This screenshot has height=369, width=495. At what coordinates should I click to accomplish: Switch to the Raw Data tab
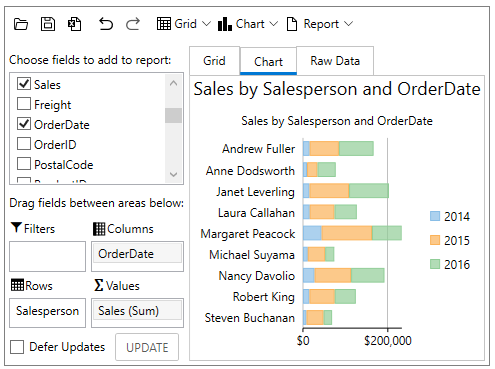click(x=335, y=61)
